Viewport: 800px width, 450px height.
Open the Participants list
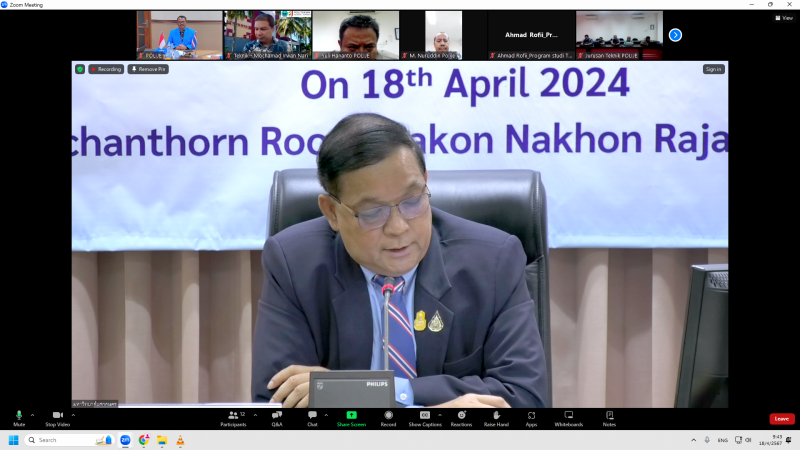233,416
